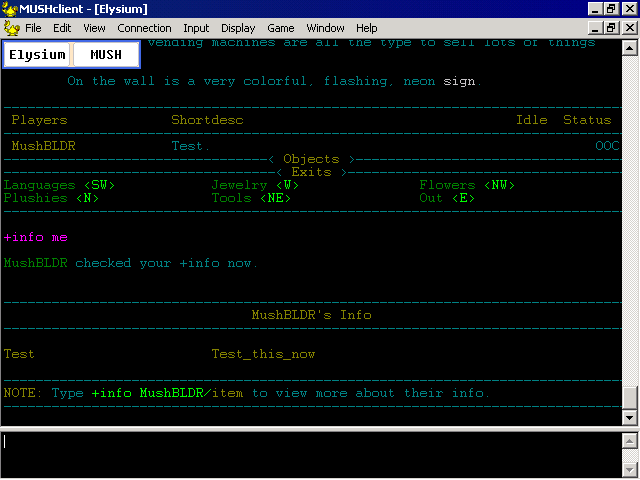Click the 'Test.' shortdesc text
The height and width of the screenshot is (480, 640).
click(x=191, y=146)
